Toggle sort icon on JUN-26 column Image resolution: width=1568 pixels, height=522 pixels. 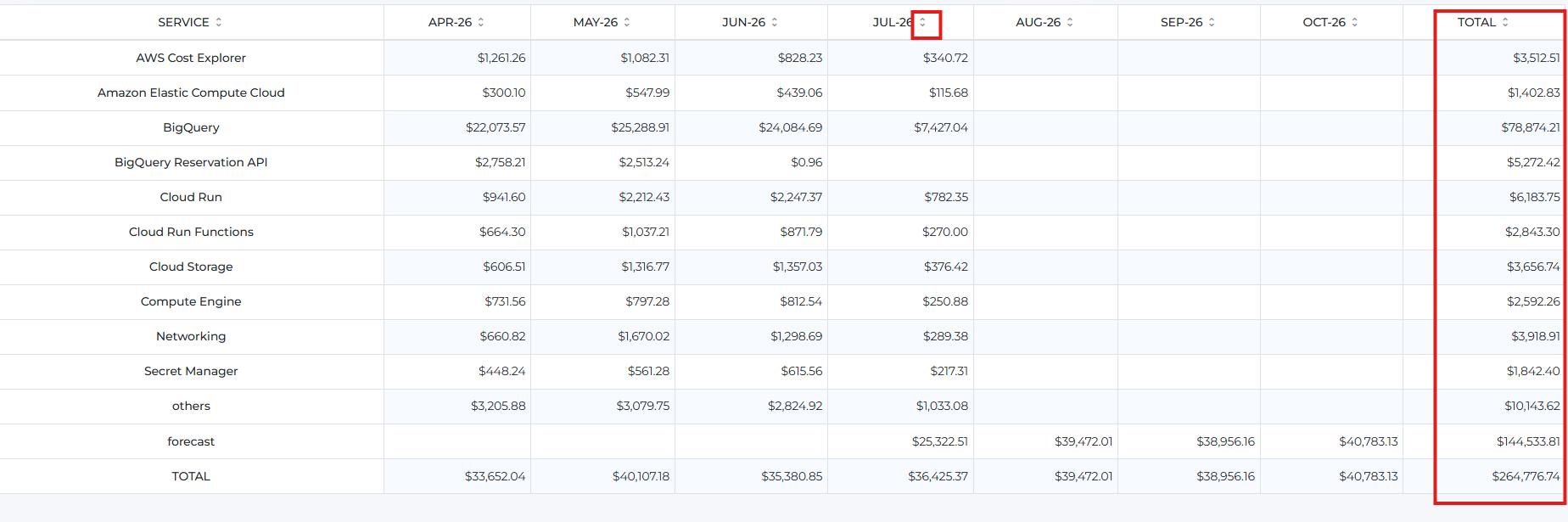click(775, 22)
